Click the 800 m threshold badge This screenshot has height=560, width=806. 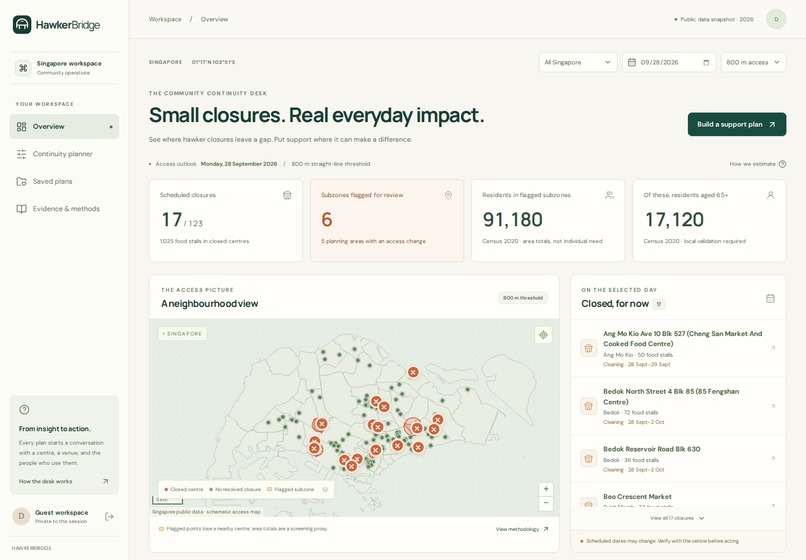coord(523,298)
